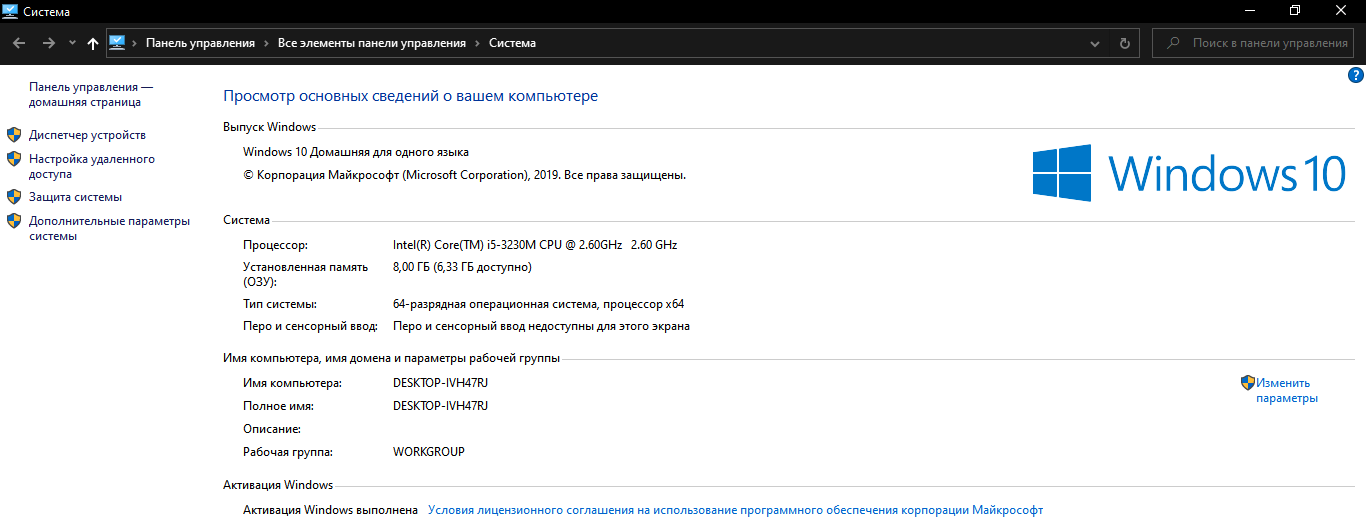Click 'Процессор:' label

click(275, 245)
